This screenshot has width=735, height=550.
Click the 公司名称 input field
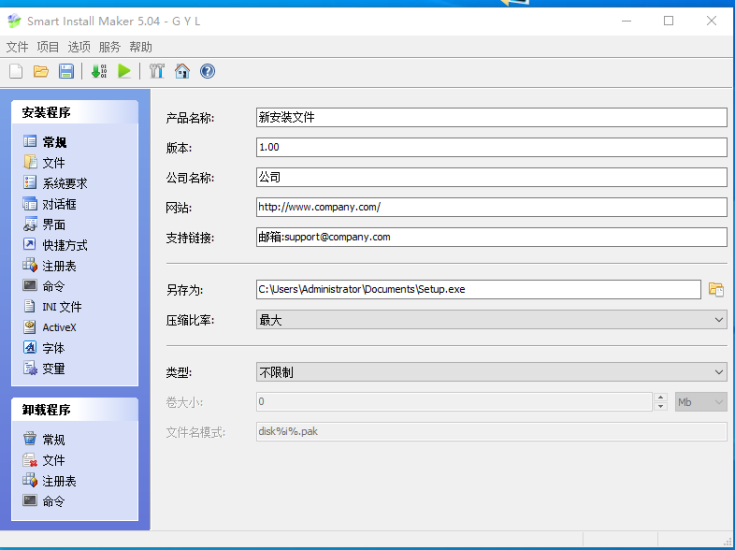pos(491,177)
